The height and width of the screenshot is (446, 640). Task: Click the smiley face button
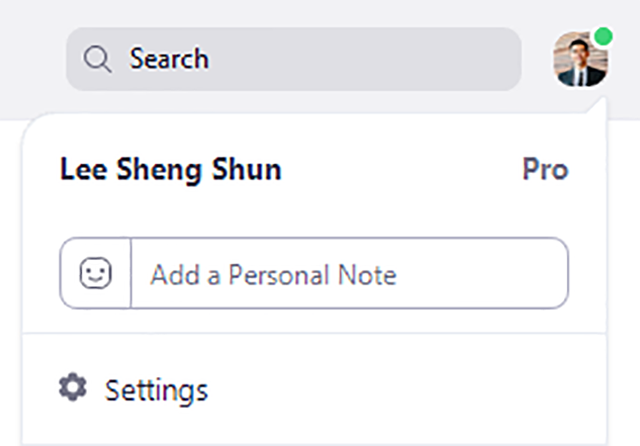tap(96, 273)
